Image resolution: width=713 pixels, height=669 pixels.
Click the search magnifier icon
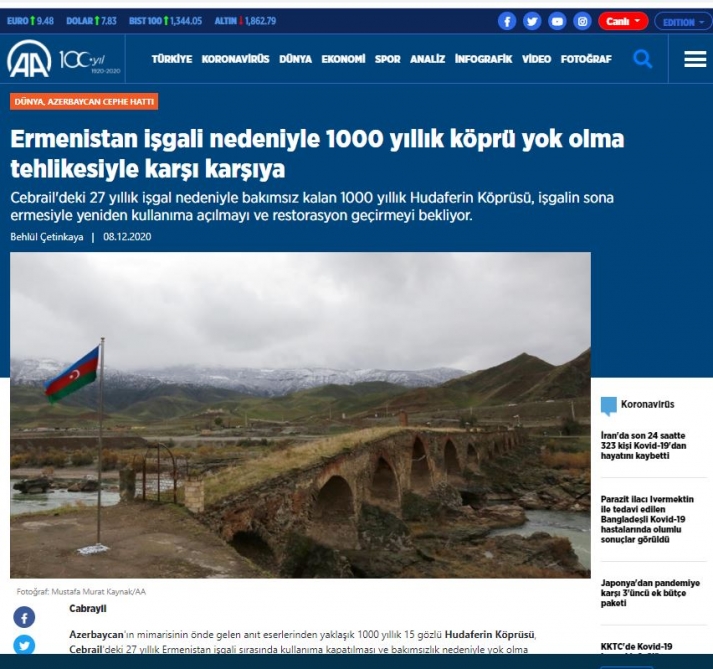[643, 59]
